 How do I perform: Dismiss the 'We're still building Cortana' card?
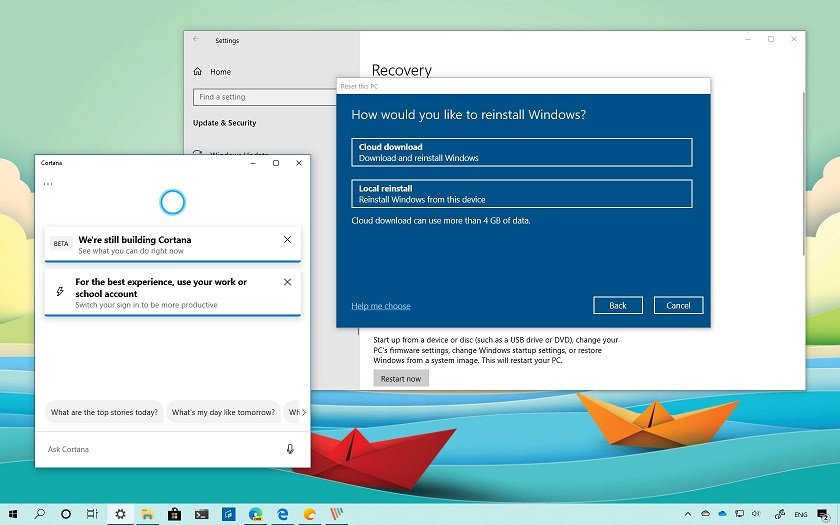point(287,240)
